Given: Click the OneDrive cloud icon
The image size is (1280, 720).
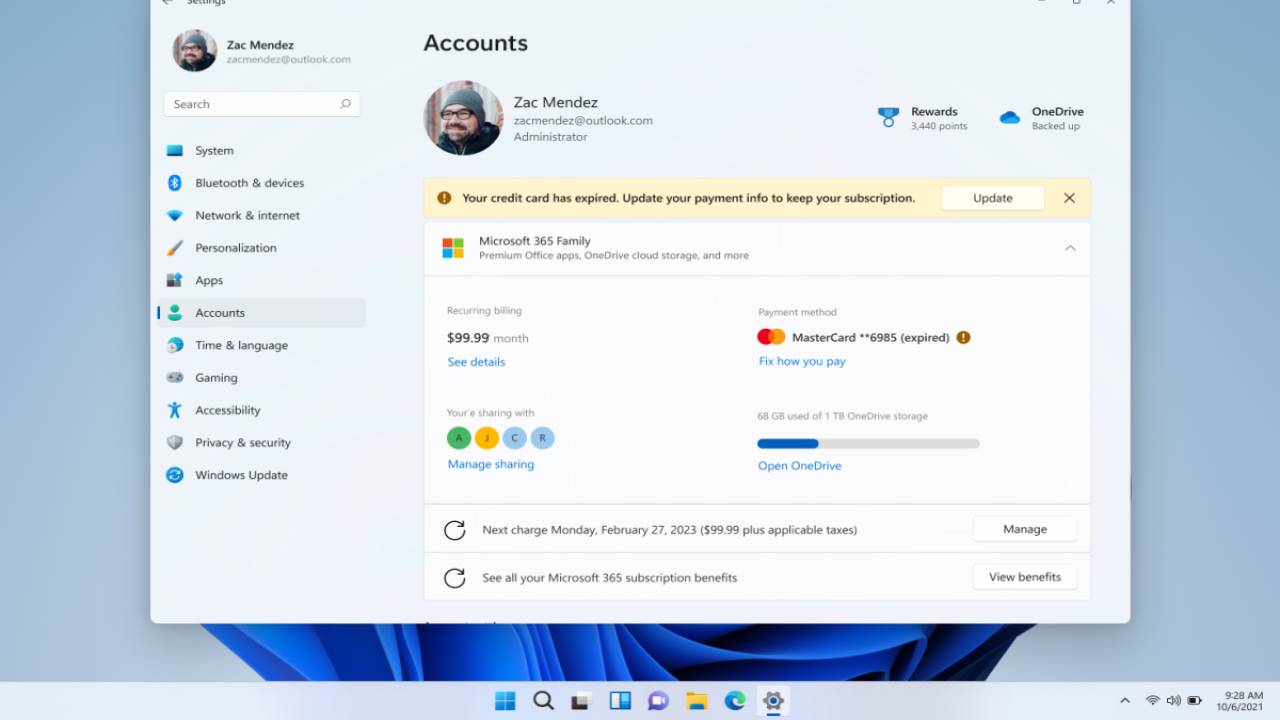Looking at the screenshot, I should tap(1009, 117).
